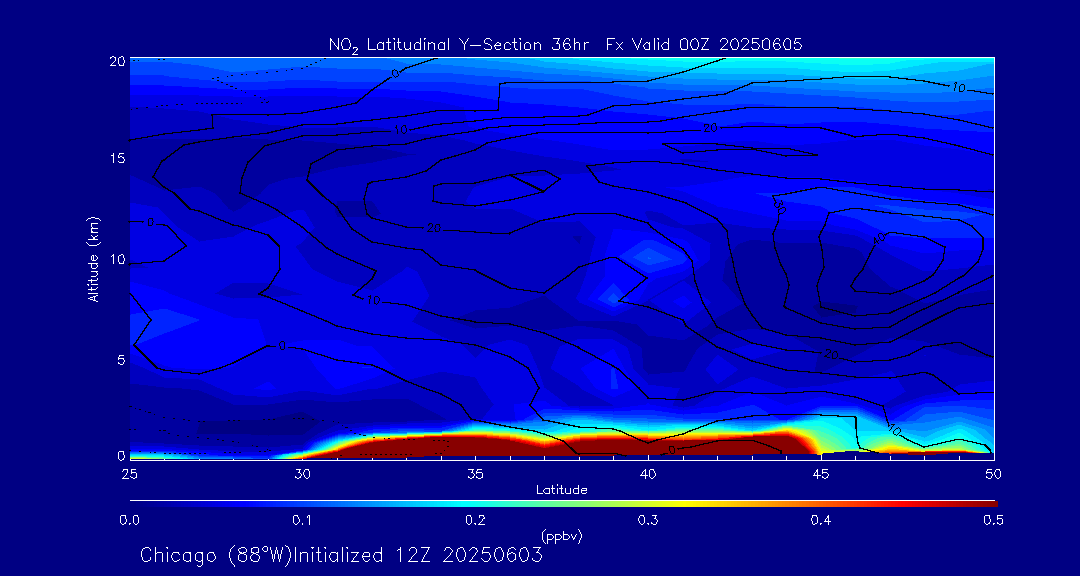Click the contour line label '40' inside the plot

click(880, 238)
